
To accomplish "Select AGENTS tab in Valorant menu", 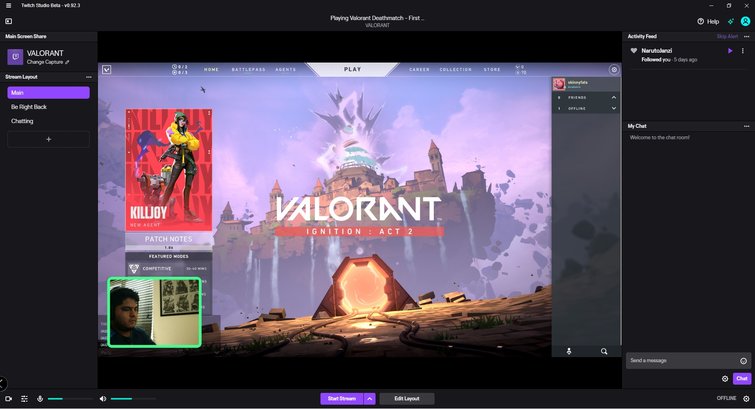I will [286, 70].
